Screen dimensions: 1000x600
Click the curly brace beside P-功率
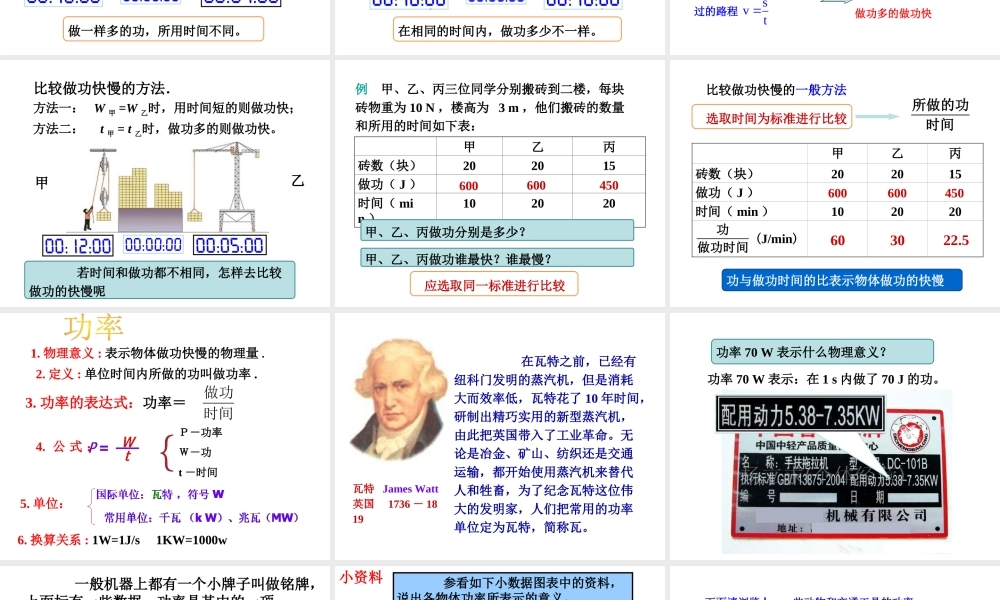point(166,452)
